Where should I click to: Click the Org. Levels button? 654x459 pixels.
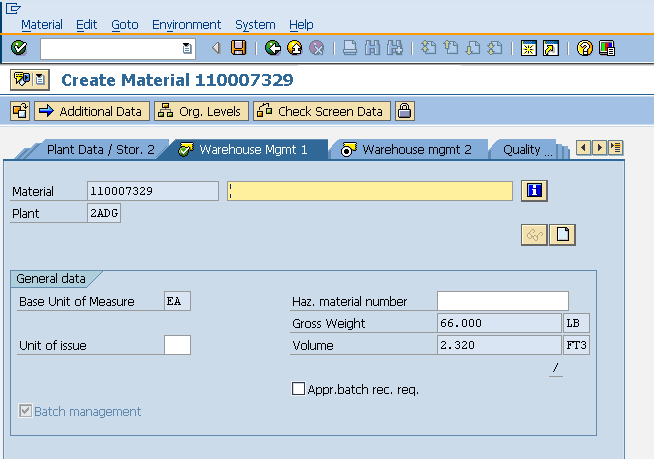click(x=201, y=111)
